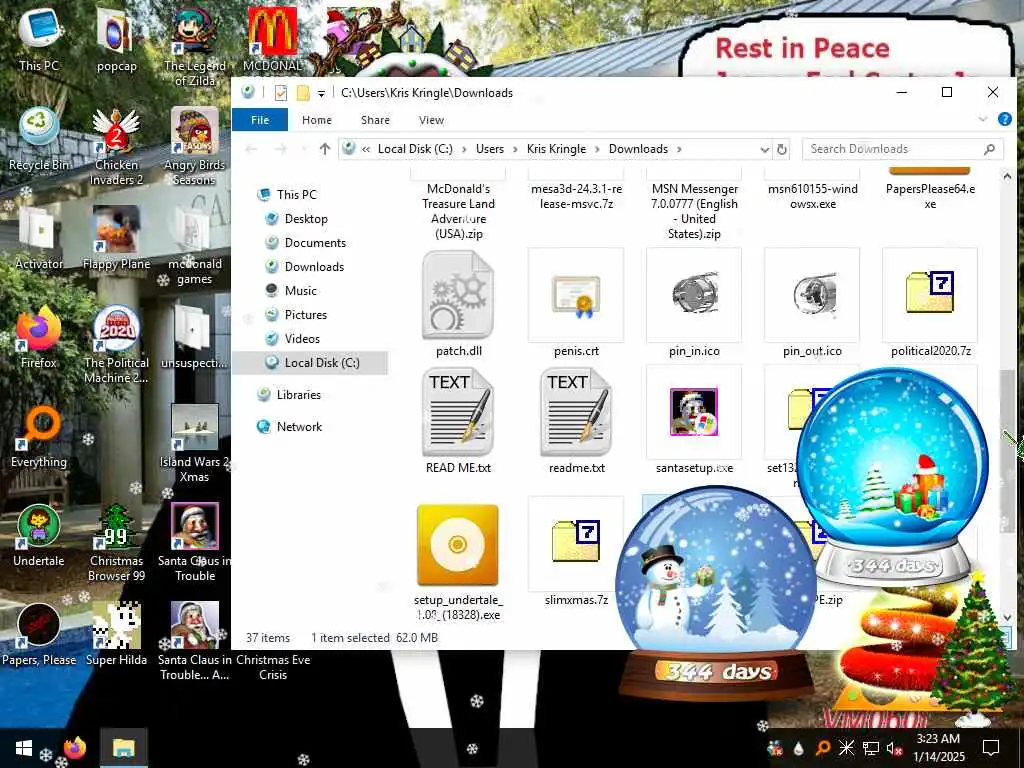Open Christmas Browser 99 shortcut
The width and height of the screenshot is (1024, 768).
[116, 543]
